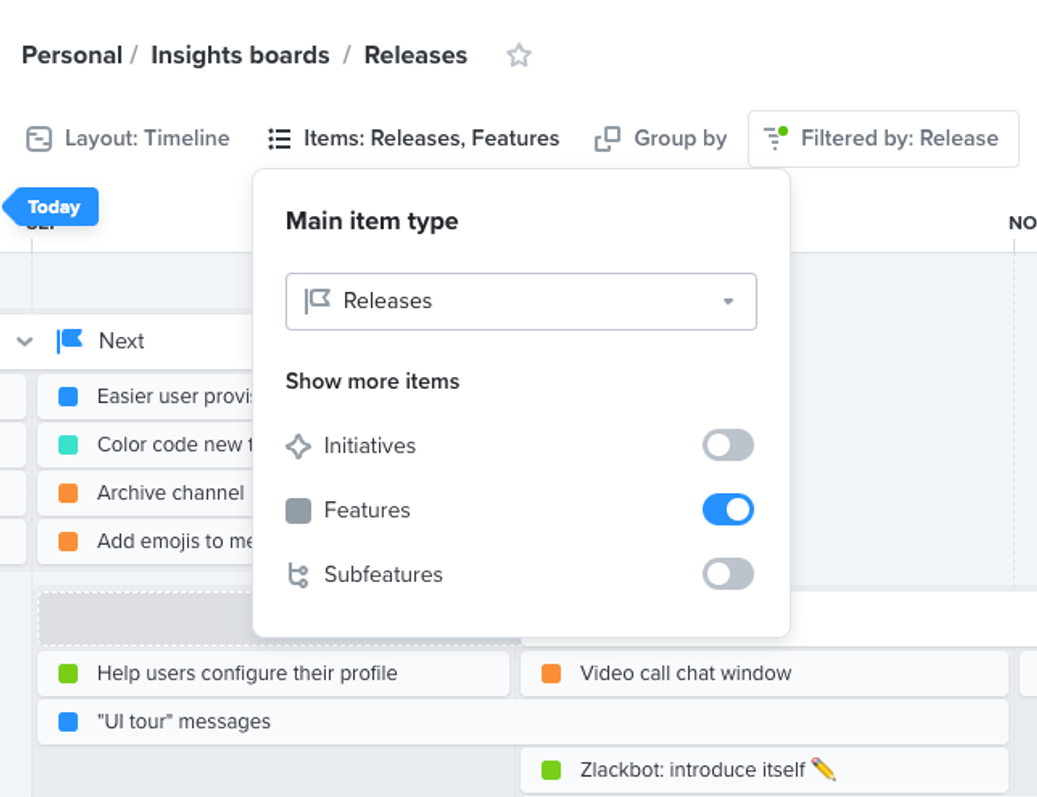This screenshot has width=1037, height=797.
Task: Click the Today marker on the timeline
Action: pyautogui.click(x=50, y=207)
